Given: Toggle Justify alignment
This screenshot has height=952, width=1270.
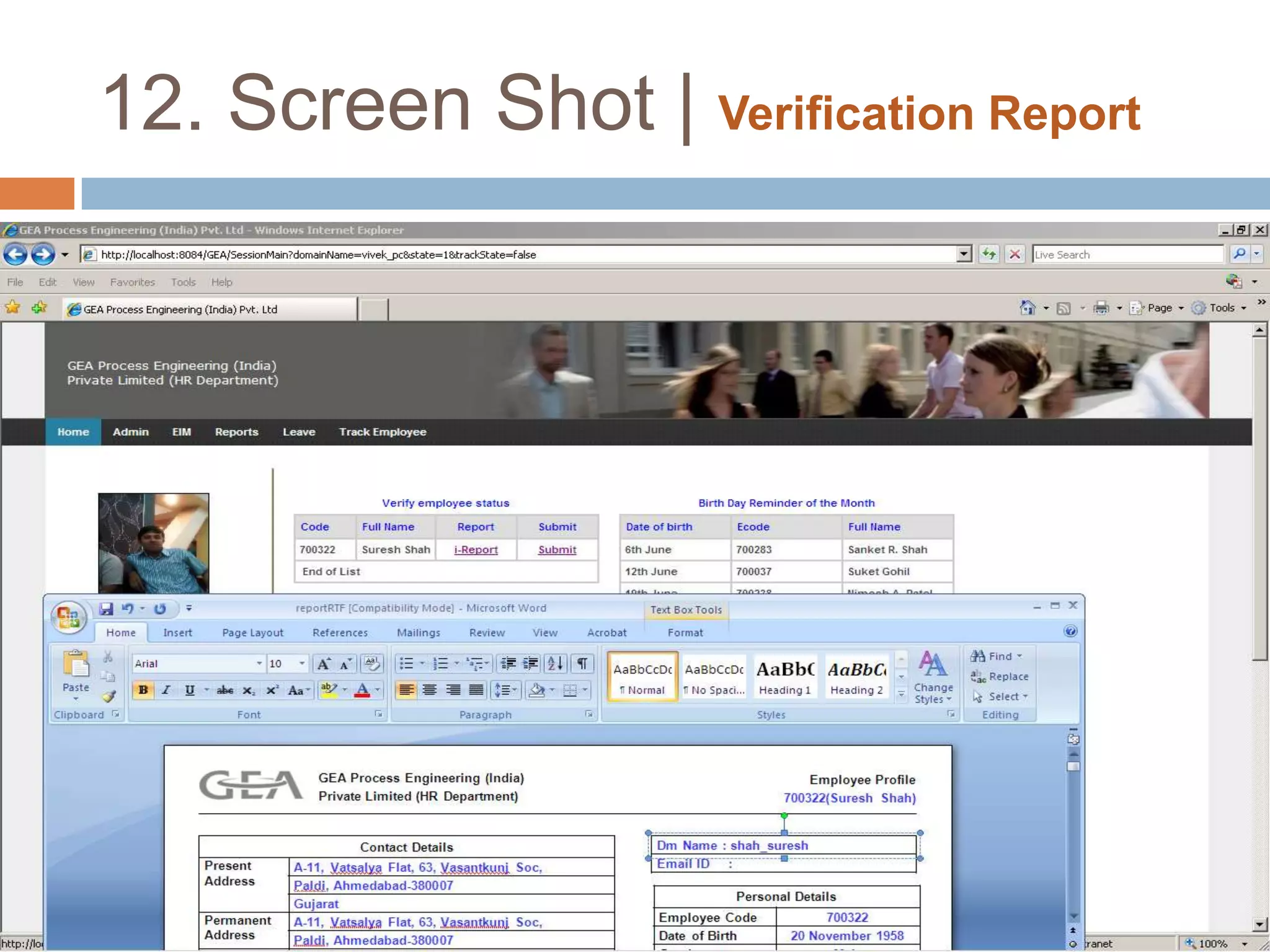Looking at the screenshot, I should 476,690.
